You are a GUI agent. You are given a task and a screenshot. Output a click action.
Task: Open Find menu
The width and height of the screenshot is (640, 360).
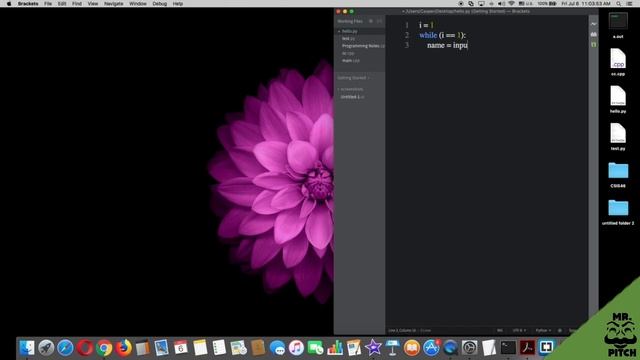point(77,4)
